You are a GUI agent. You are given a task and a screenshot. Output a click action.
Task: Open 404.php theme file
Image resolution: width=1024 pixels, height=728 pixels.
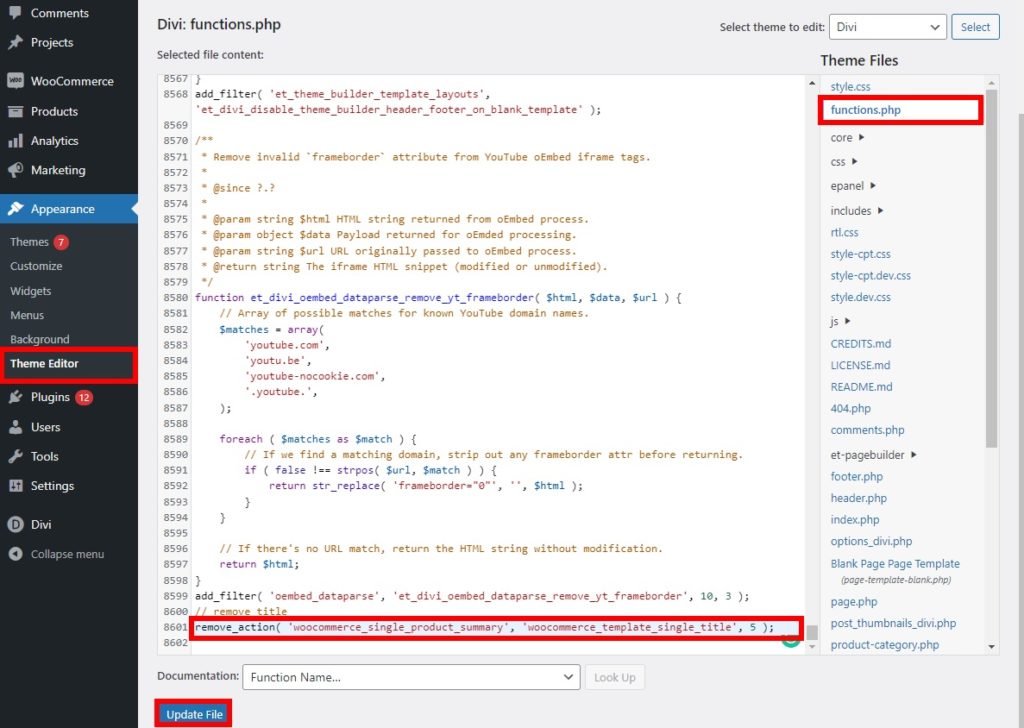[850, 408]
